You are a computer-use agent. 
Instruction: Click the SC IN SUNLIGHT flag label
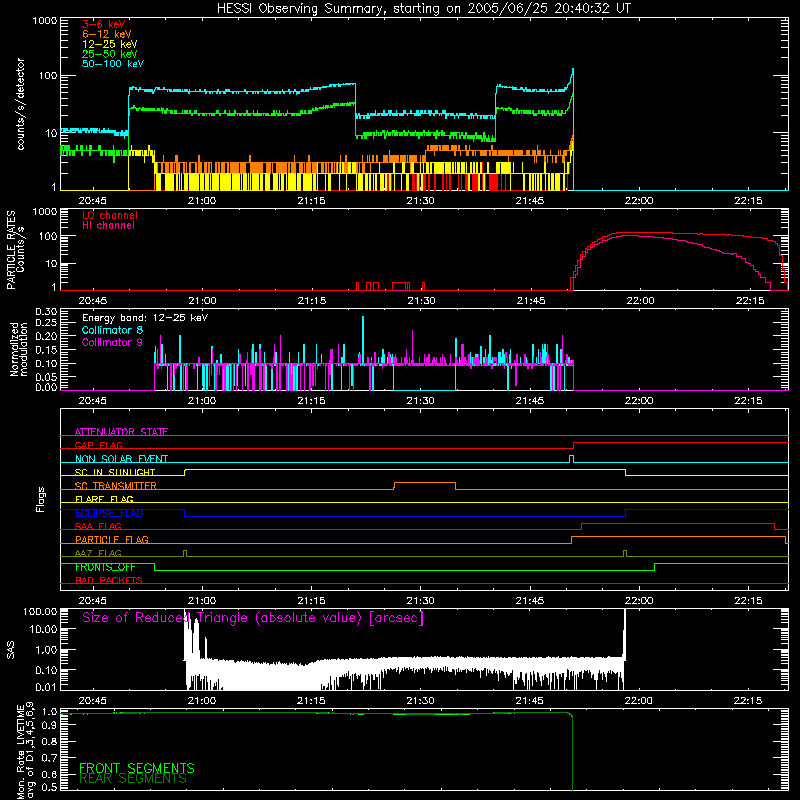point(115,472)
